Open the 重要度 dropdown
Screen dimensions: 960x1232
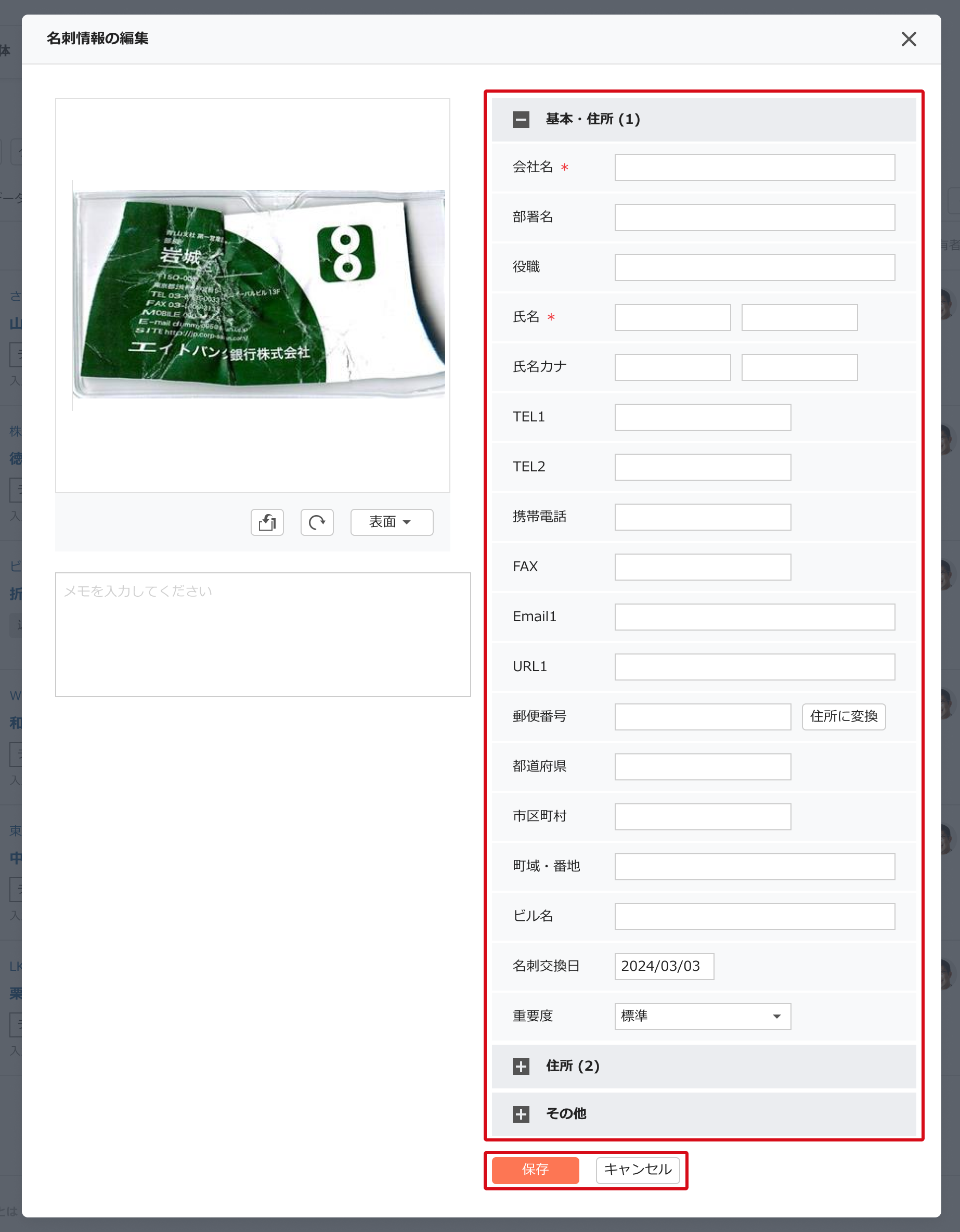tap(703, 1016)
